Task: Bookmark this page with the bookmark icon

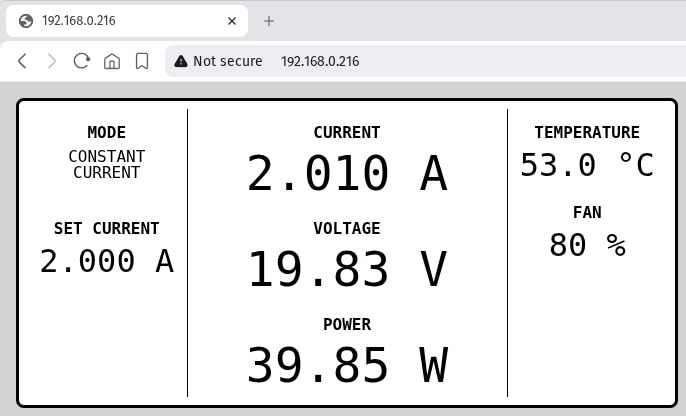Action: pos(142,61)
